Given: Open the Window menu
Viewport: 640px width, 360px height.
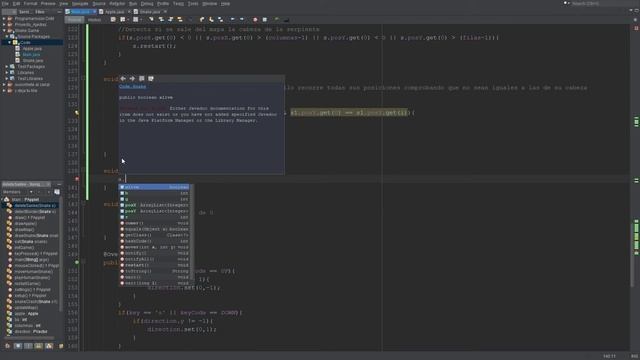Looking at the screenshot, I should click(x=210, y=4).
